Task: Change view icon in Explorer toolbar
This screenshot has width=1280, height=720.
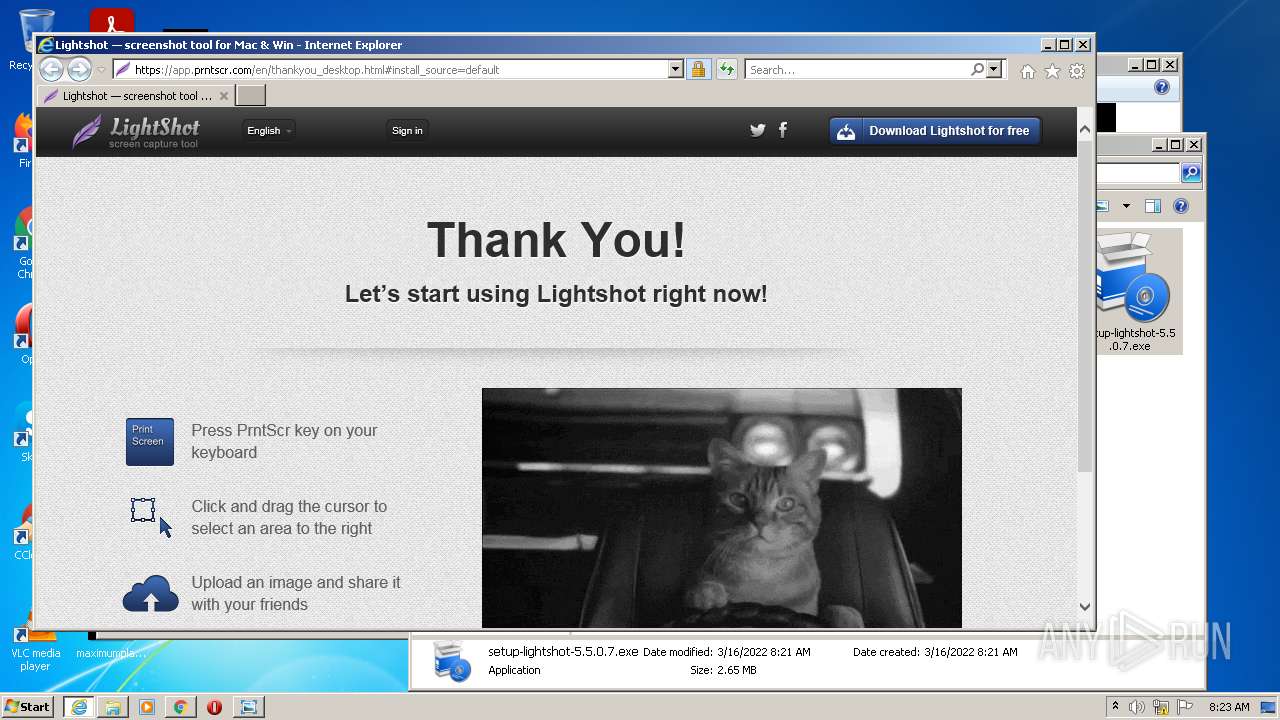Action: point(1103,206)
